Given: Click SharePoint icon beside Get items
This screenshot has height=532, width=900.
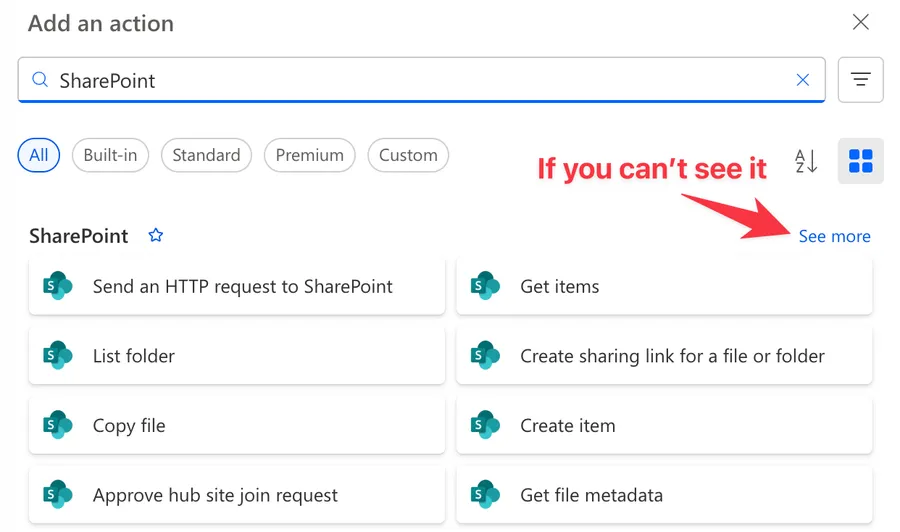Looking at the screenshot, I should tap(485, 286).
